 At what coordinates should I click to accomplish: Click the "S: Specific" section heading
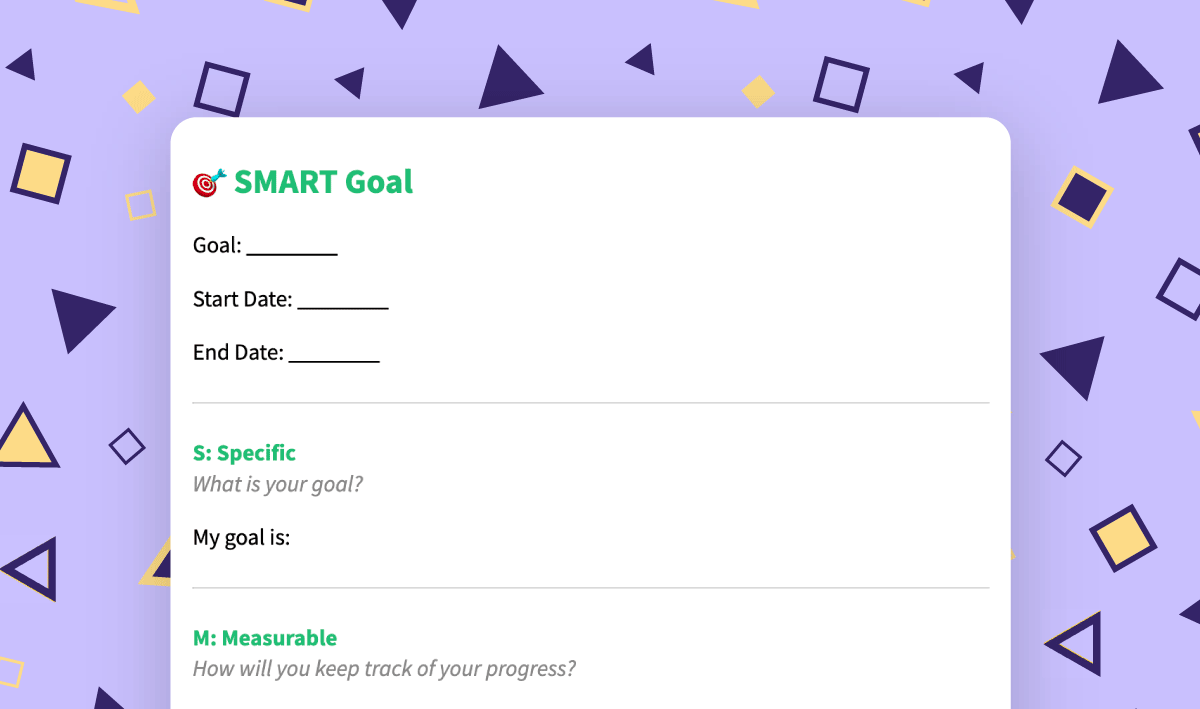pos(244,453)
